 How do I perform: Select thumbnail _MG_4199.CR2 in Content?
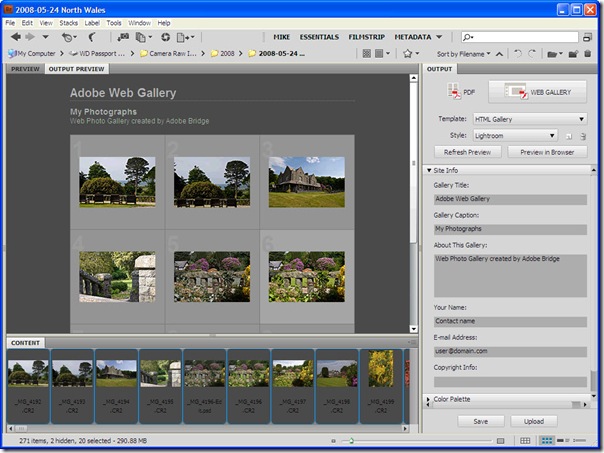(x=381, y=386)
